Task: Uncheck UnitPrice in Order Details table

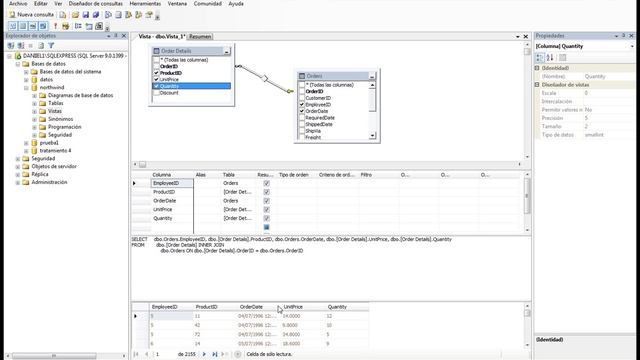Action: point(156,80)
